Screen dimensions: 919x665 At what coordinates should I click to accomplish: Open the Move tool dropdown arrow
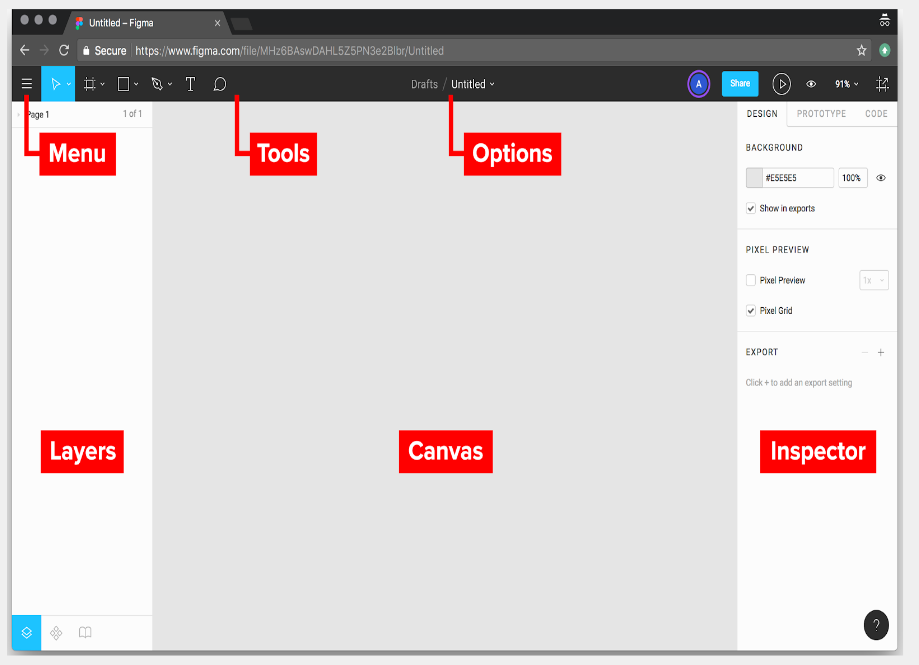click(68, 84)
